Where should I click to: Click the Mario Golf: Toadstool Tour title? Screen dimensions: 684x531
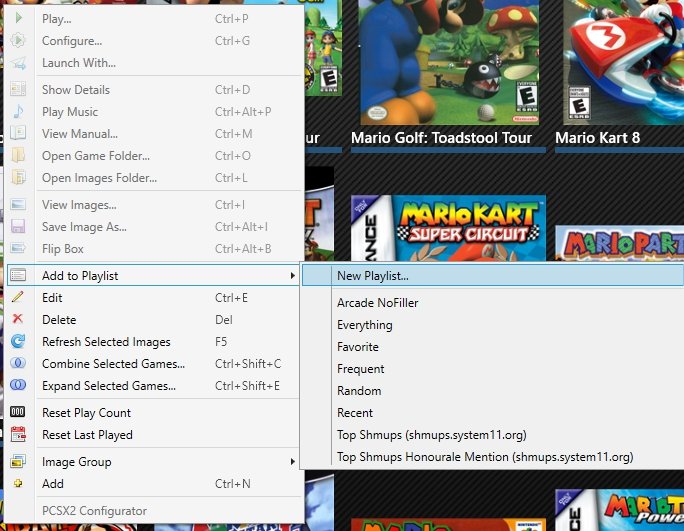click(441, 138)
